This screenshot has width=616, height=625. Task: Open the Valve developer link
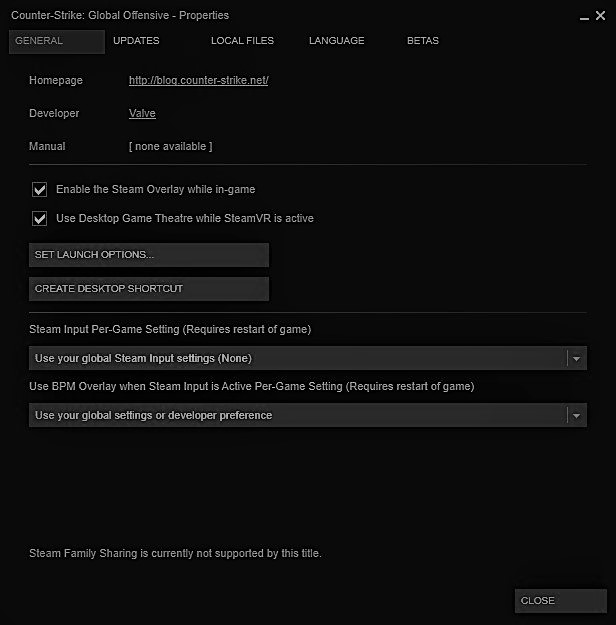142,113
